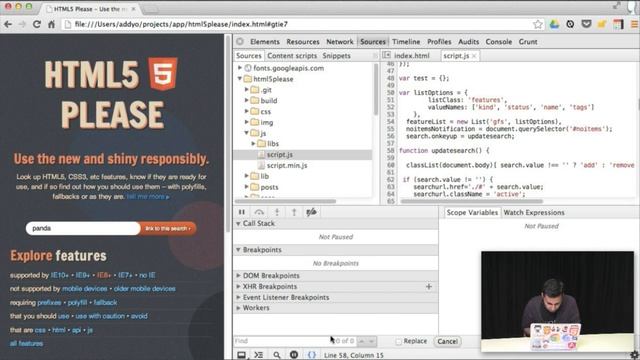The height and width of the screenshot is (360, 640).
Task: Expand the posts folder
Action: (247, 187)
